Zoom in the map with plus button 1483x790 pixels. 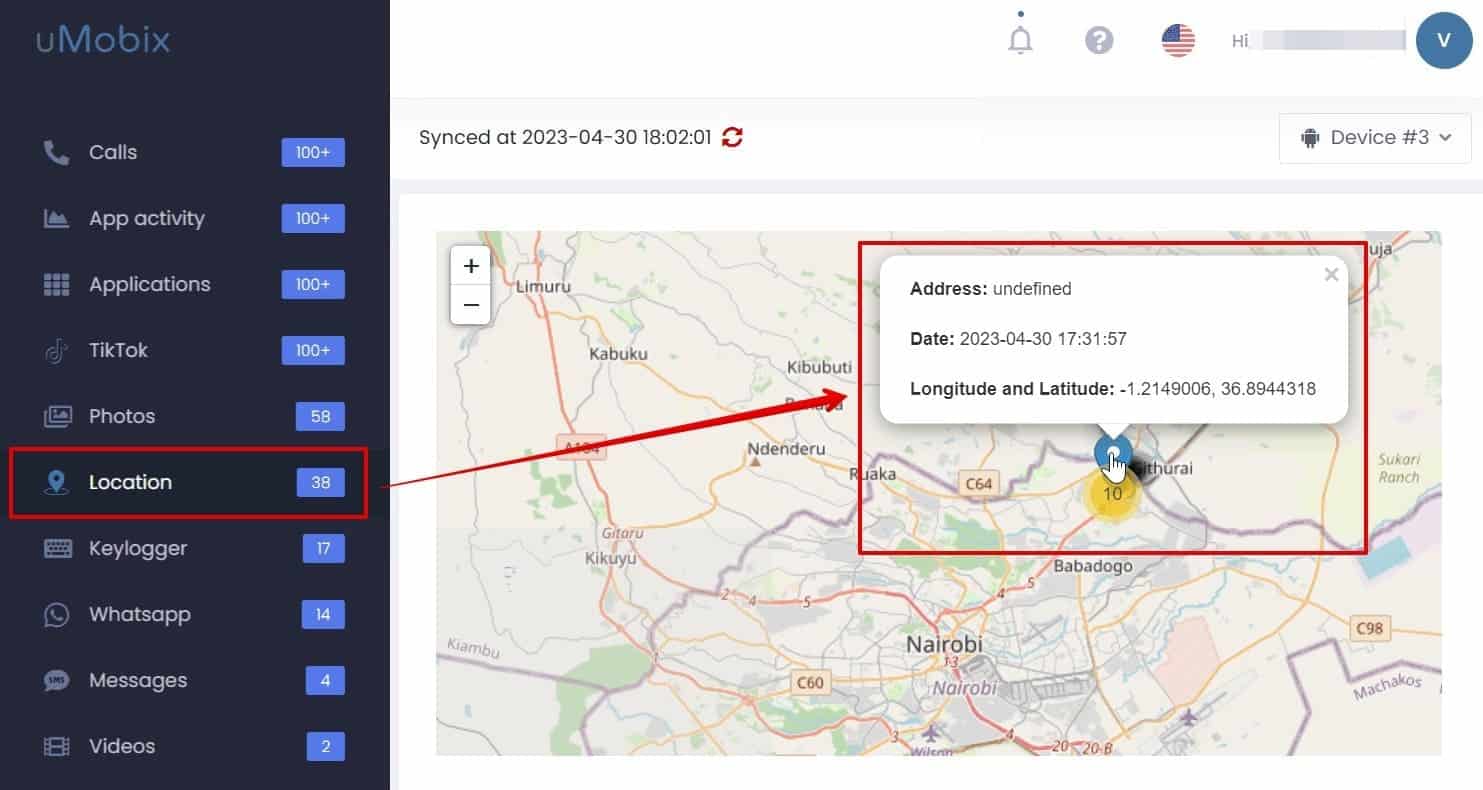pyautogui.click(x=471, y=266)
